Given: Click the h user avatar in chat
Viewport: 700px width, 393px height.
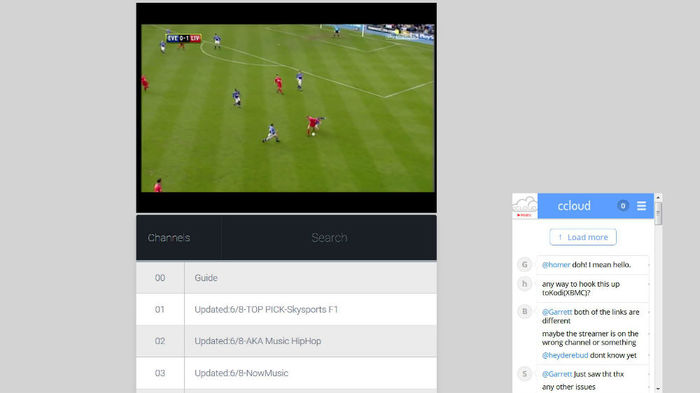Looking at the screenshot, I should coord(525,284).
